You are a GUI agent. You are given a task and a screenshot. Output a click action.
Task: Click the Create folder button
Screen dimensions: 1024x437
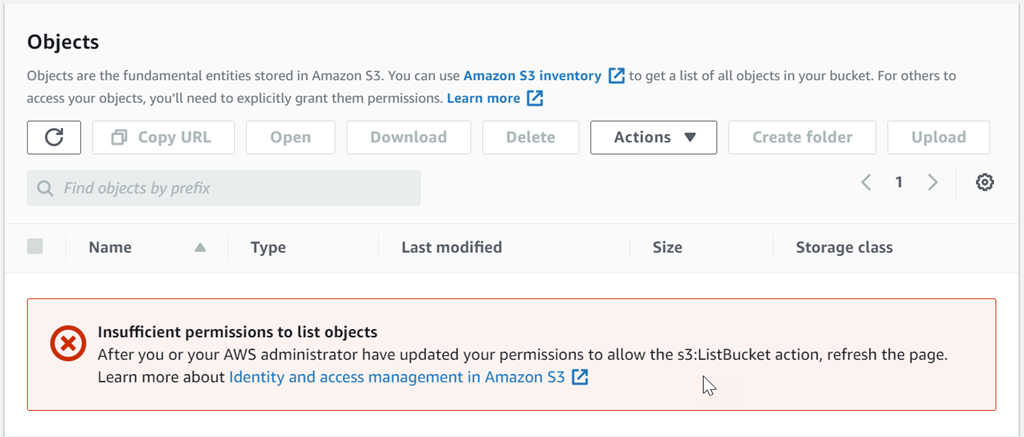coord(802,137)
